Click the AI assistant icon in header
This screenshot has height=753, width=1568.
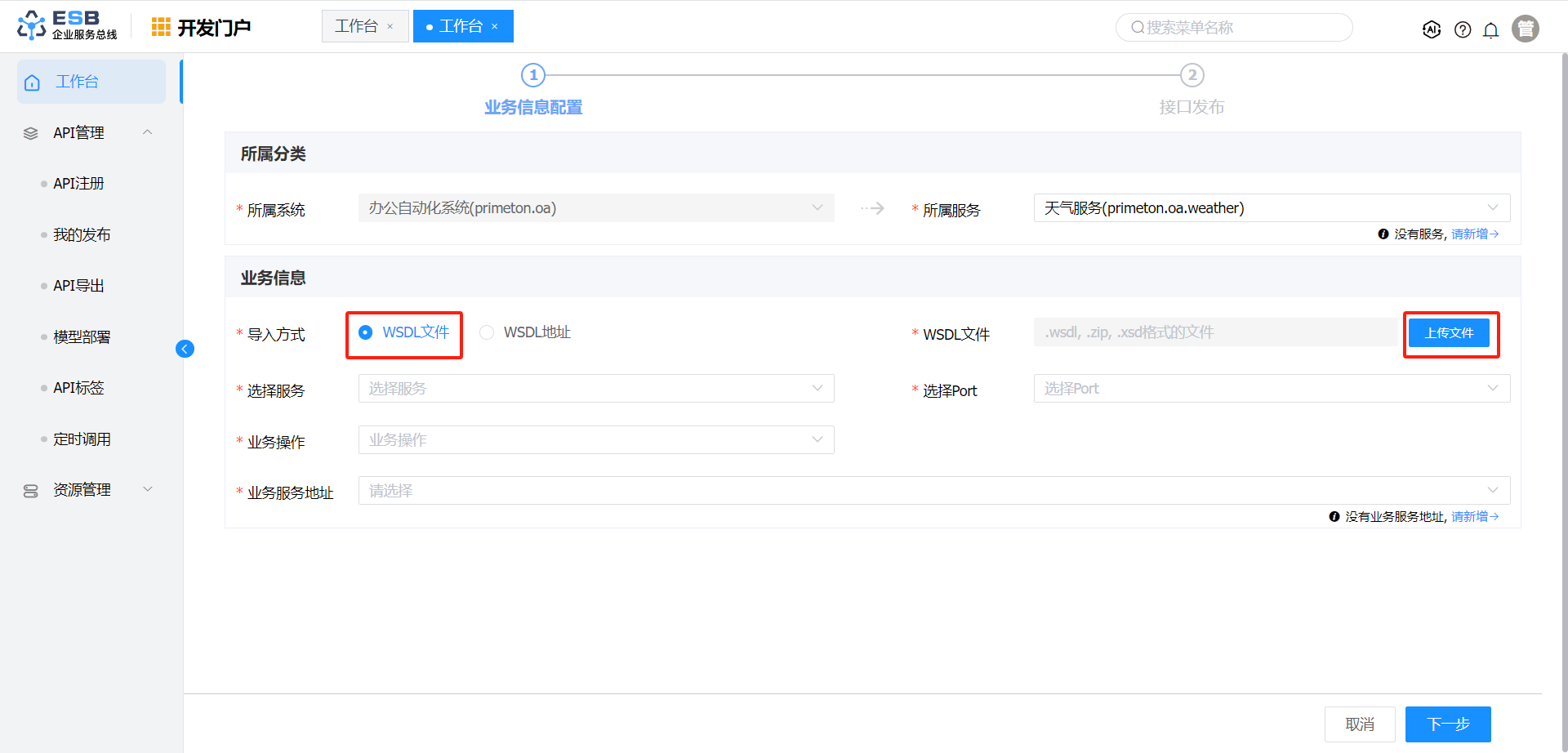[x=1431, y=29]
